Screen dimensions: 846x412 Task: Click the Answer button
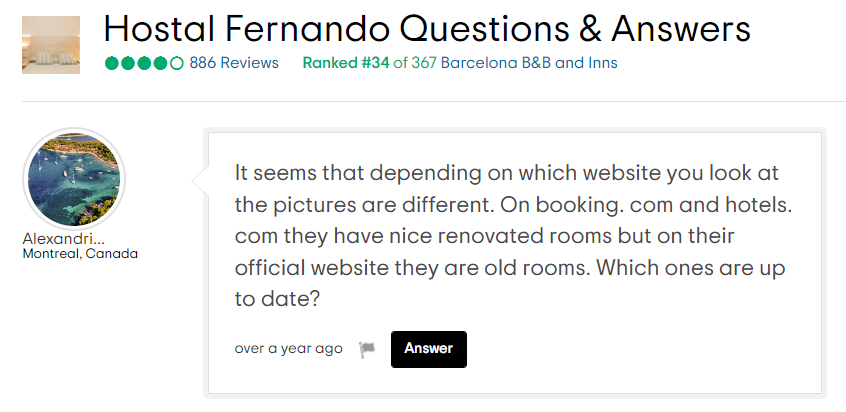tap(428, 349)
